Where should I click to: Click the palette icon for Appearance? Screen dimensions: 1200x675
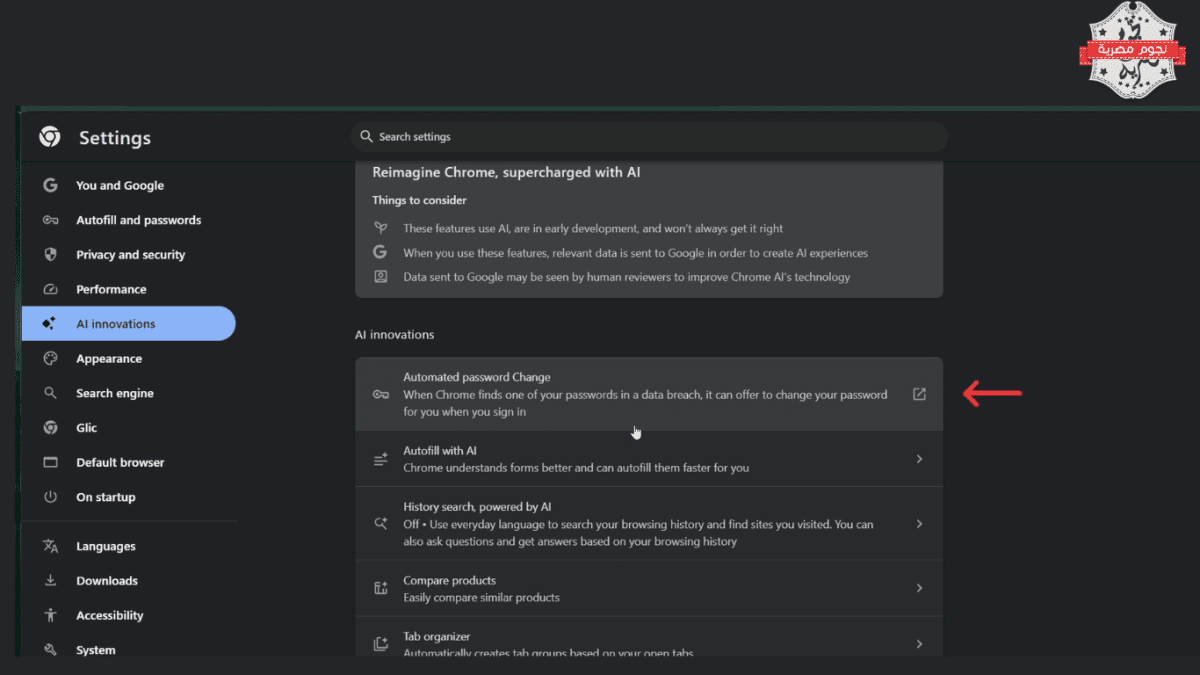pyautogui.click(x=50, y=358)
